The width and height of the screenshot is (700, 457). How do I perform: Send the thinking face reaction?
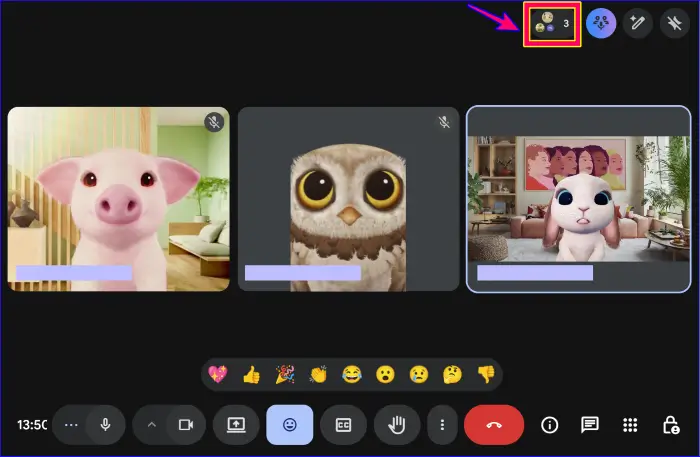coord(452,374)
